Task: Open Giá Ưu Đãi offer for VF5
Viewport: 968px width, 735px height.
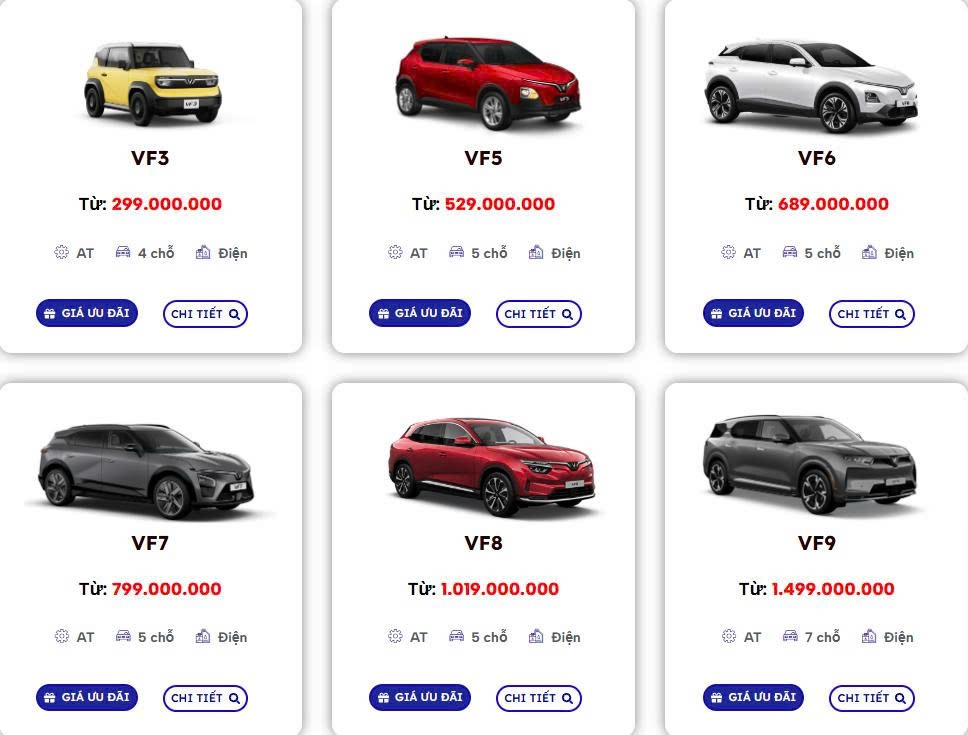Action: tap(420, 313)
